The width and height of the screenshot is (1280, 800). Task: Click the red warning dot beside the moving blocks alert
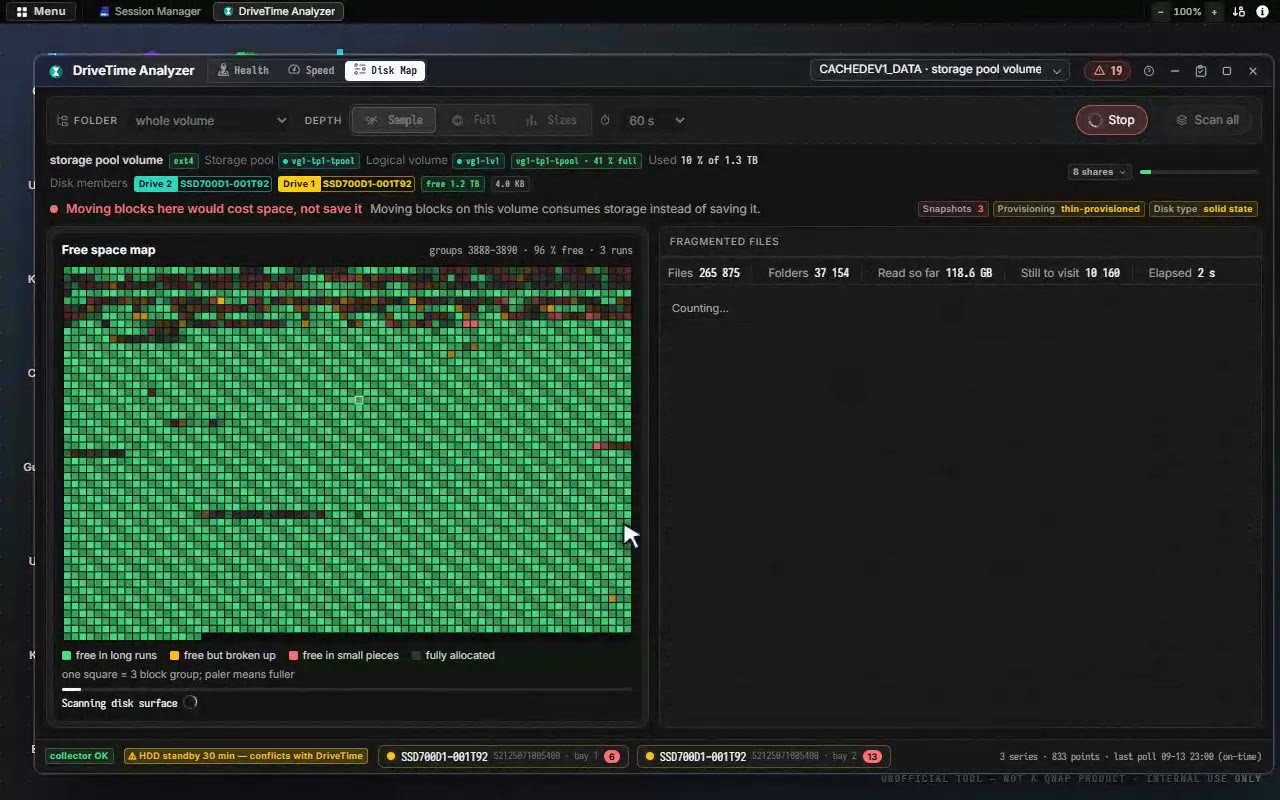click(x=54, y=209)
